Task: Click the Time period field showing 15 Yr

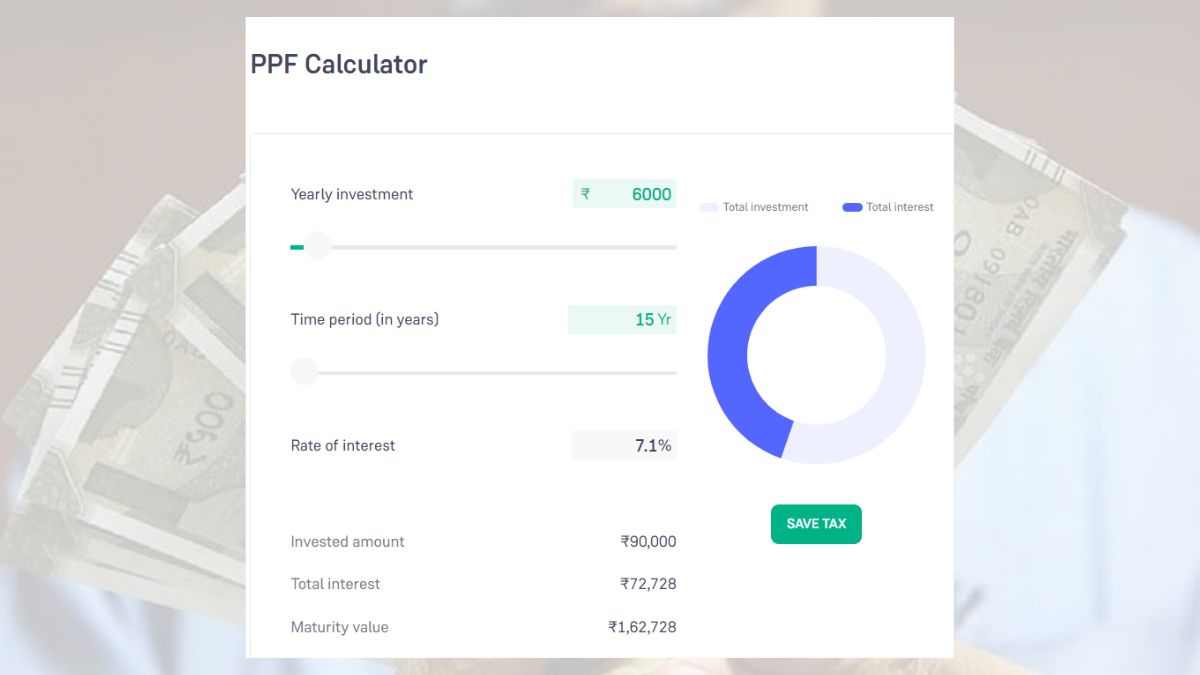Action: [x=623, y=320]
